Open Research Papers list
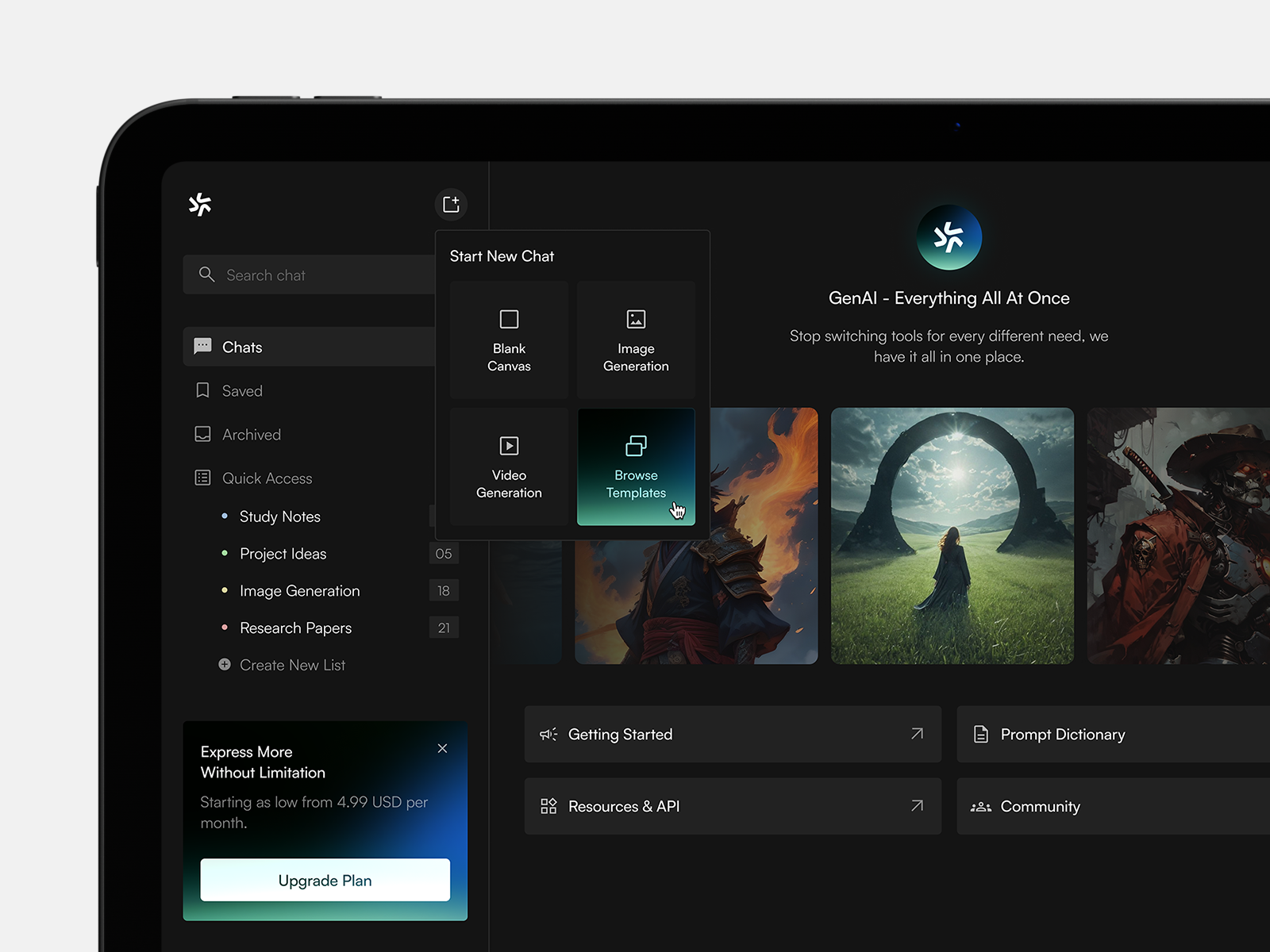Screen dimensions: 1270x952 tap(295, 628)
